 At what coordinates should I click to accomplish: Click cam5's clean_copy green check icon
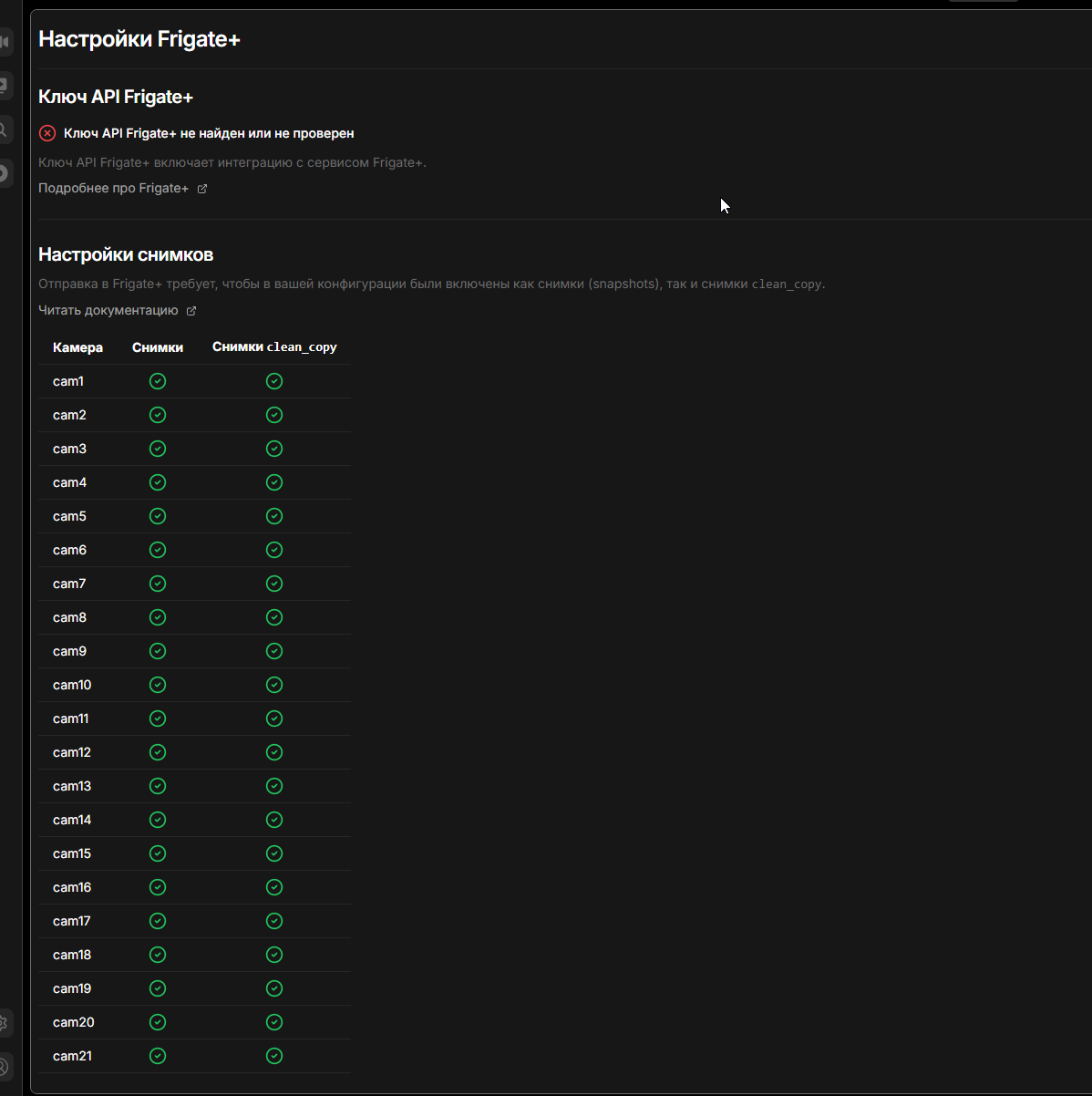[274, 516]
